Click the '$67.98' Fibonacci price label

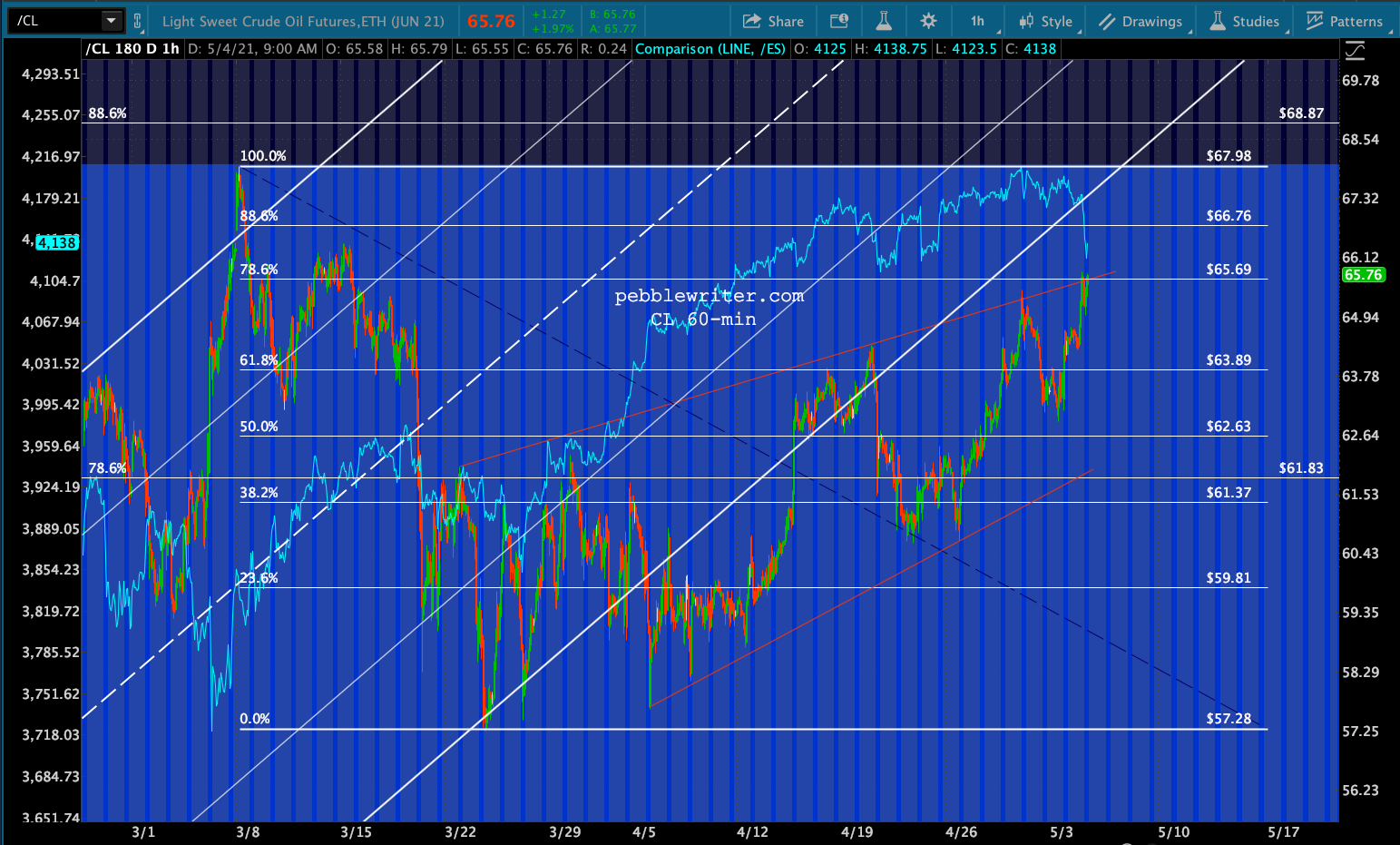coord(1229,156)
